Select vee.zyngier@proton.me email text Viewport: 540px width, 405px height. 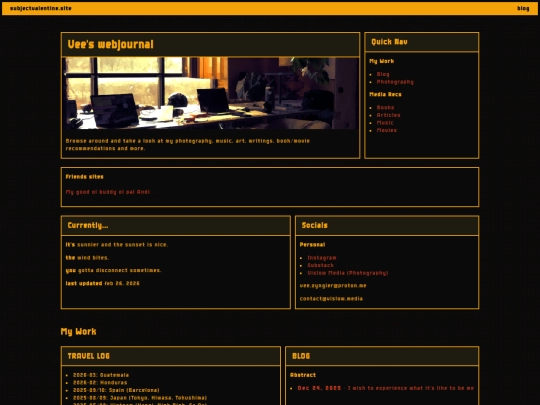coord(333,285)
